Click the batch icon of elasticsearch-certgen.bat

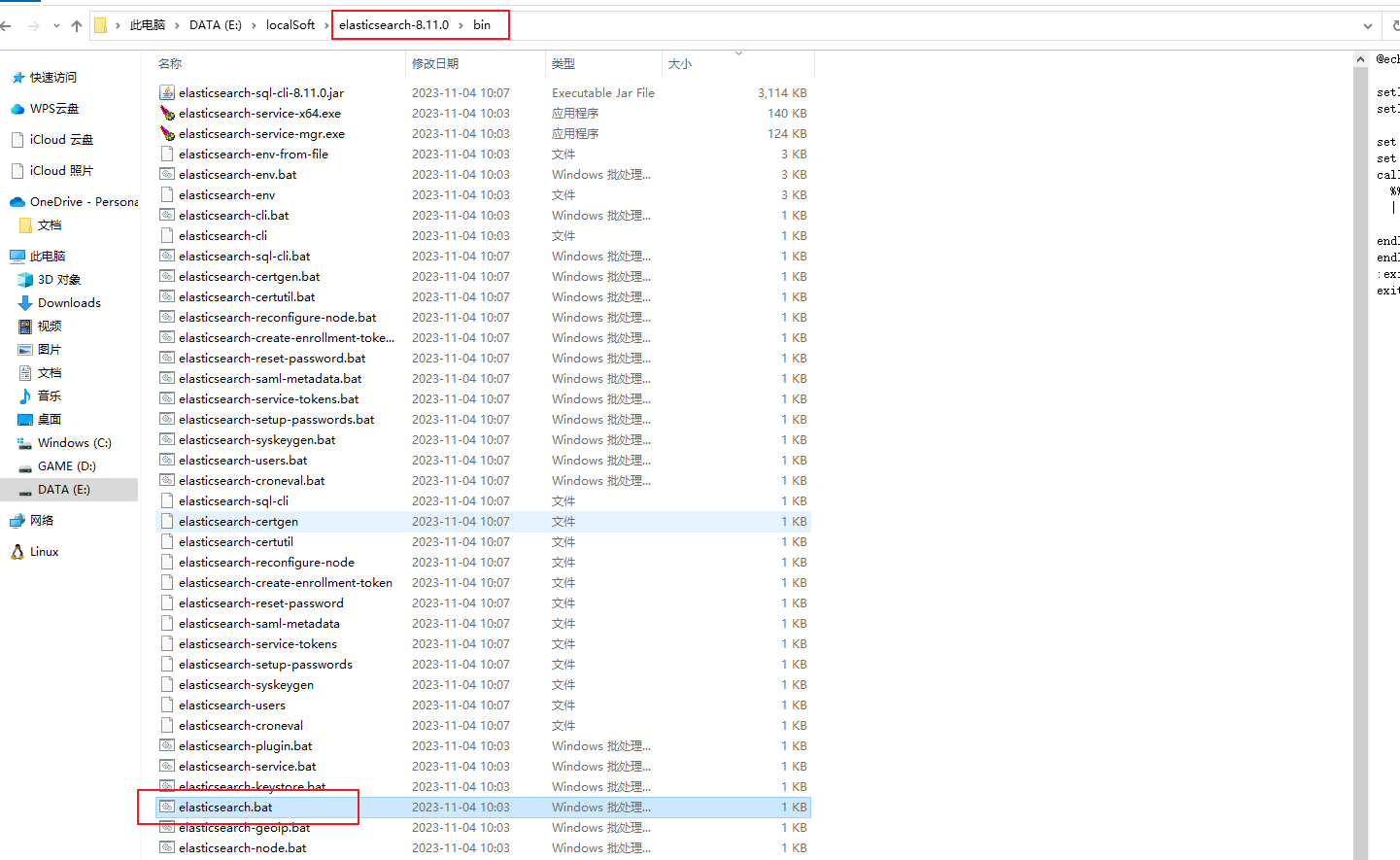tap(167, 276)
